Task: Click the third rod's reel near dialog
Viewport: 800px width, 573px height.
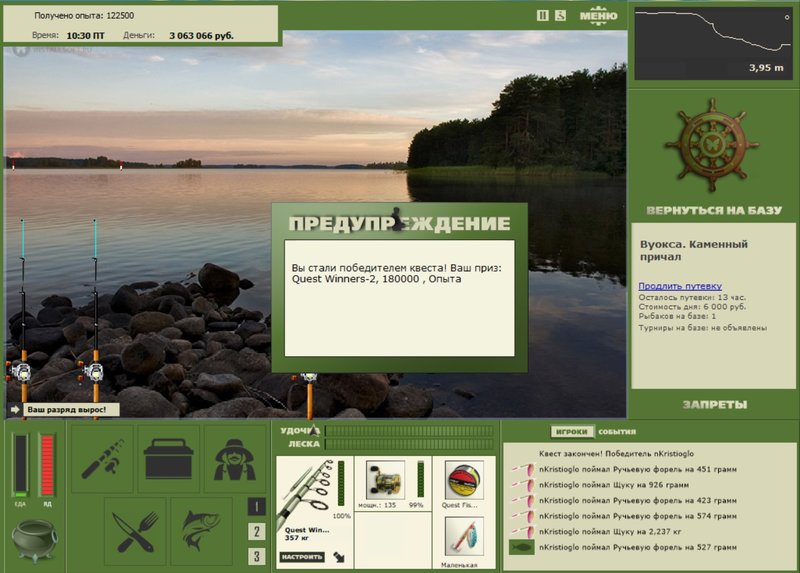Action: pyautogui.click(x=309, y=378)
